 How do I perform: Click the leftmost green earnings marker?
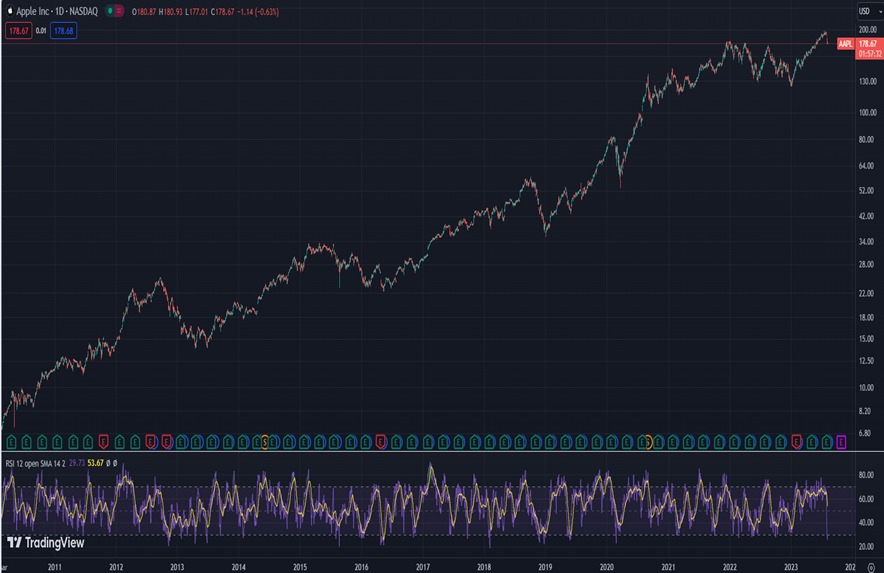click(x=11, y=442)
